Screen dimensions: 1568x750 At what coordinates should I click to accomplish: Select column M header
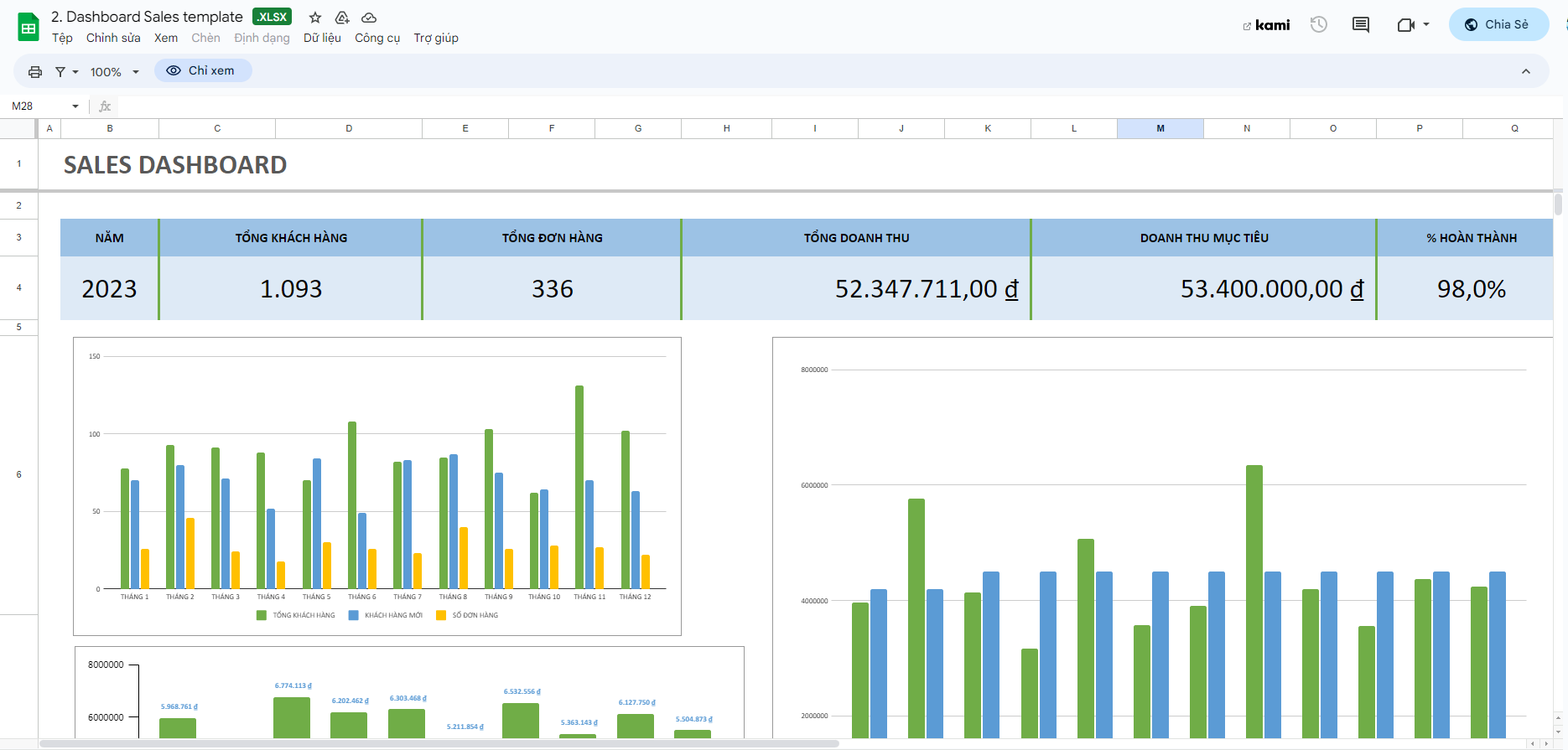pos(1160,128)
